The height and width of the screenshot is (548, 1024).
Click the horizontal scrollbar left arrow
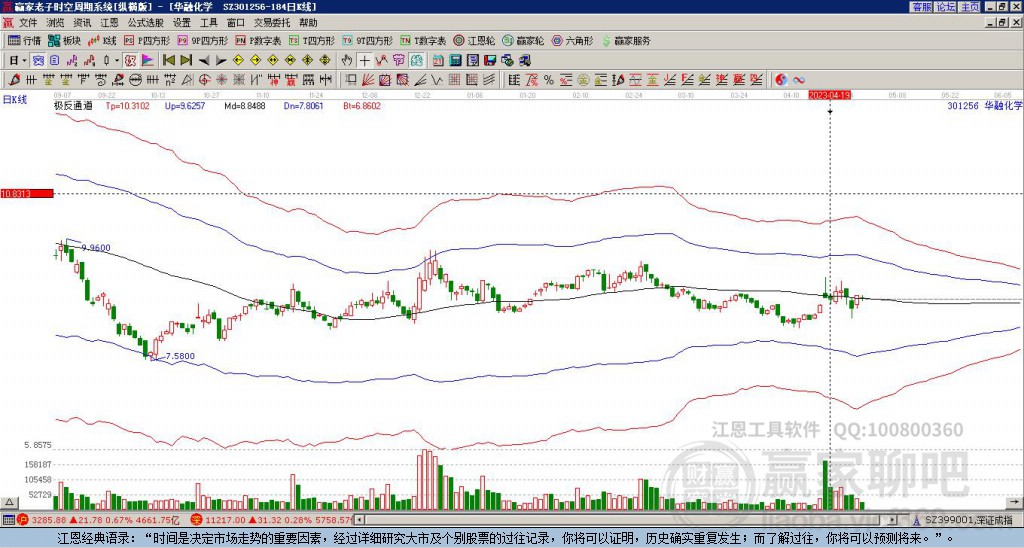tap(360, 520)
